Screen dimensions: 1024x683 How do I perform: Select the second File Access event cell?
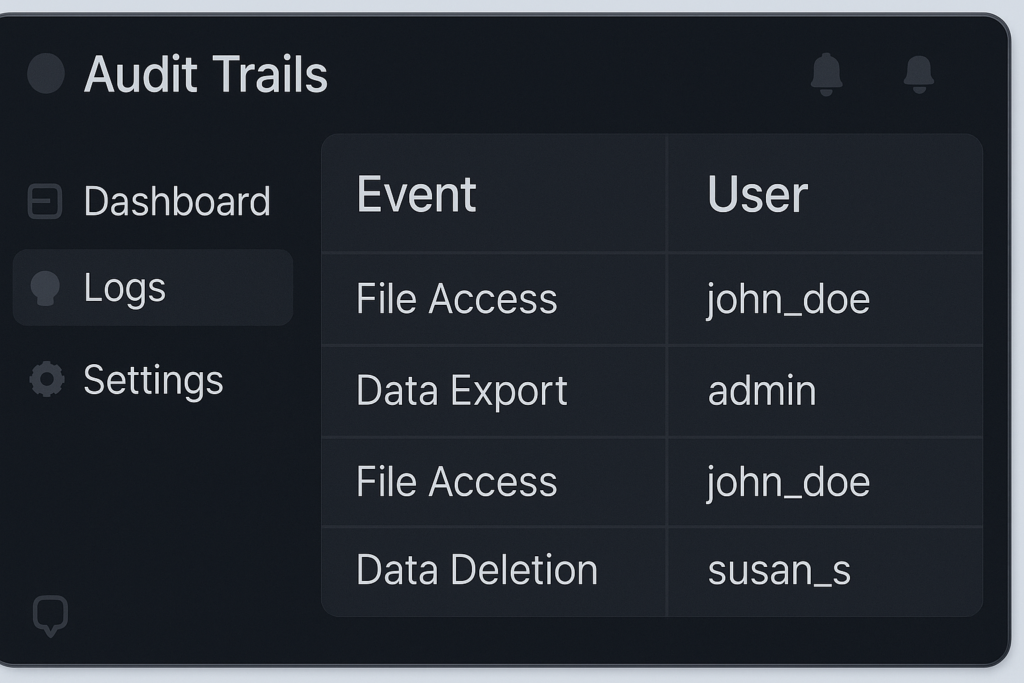(456, 482)
